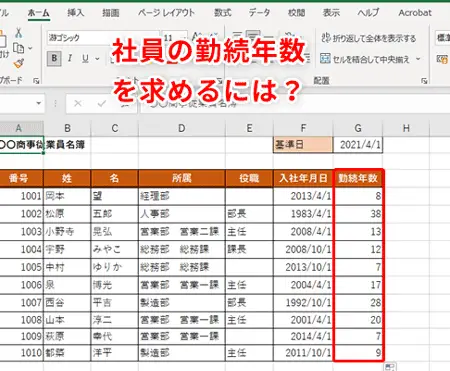Image resolution: width=450 pixels, height=371 pixels.
Task: Open the 数式 ribbon tab
Action: pos(223,13)
